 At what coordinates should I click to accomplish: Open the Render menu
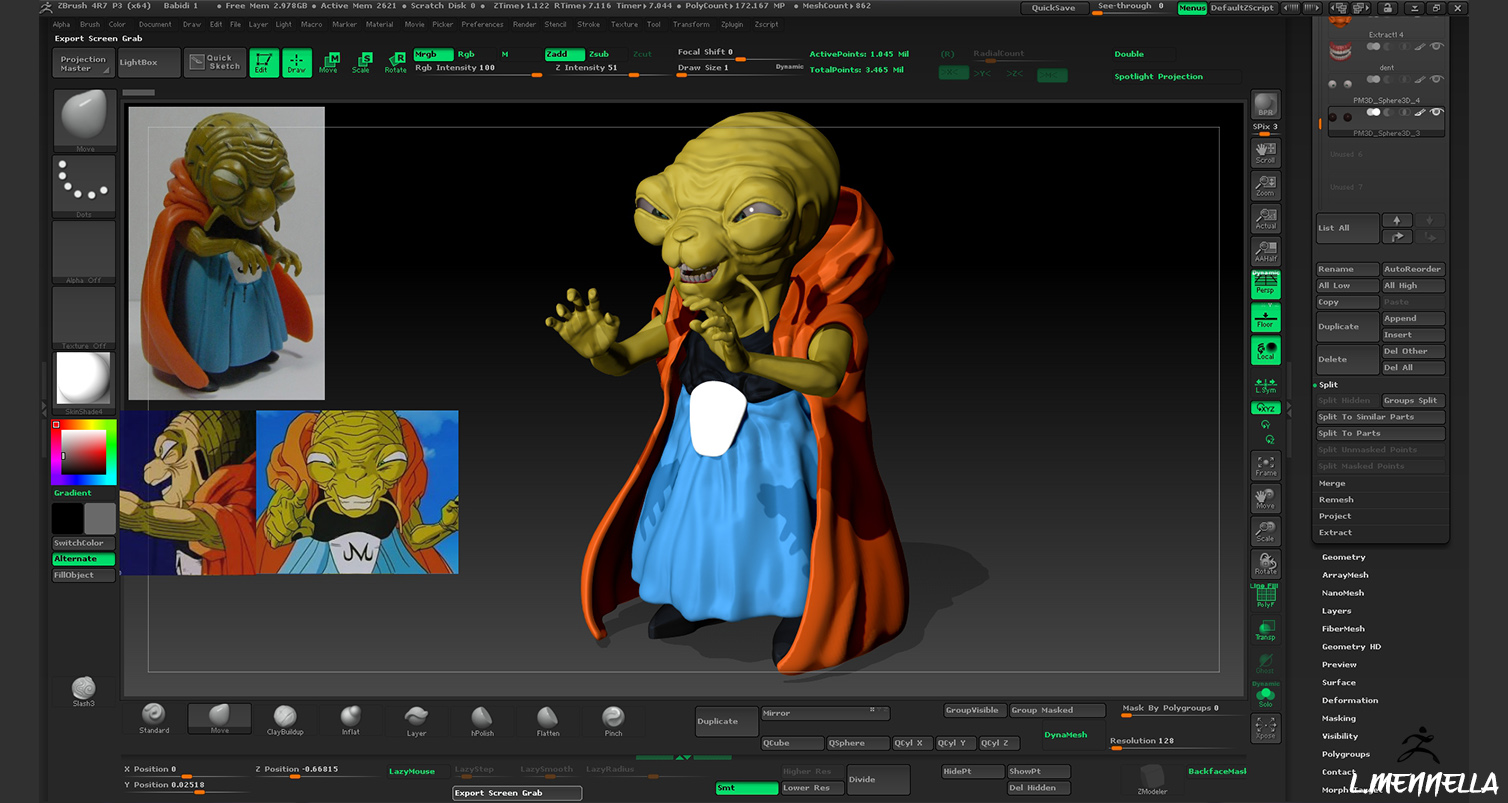524,24
